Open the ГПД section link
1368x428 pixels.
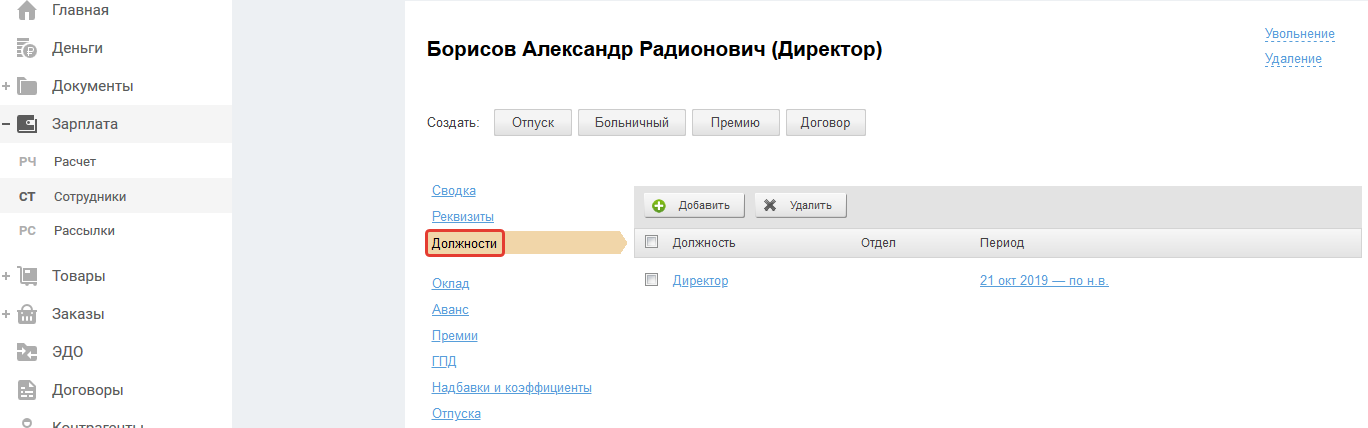[x=444, y=362]
